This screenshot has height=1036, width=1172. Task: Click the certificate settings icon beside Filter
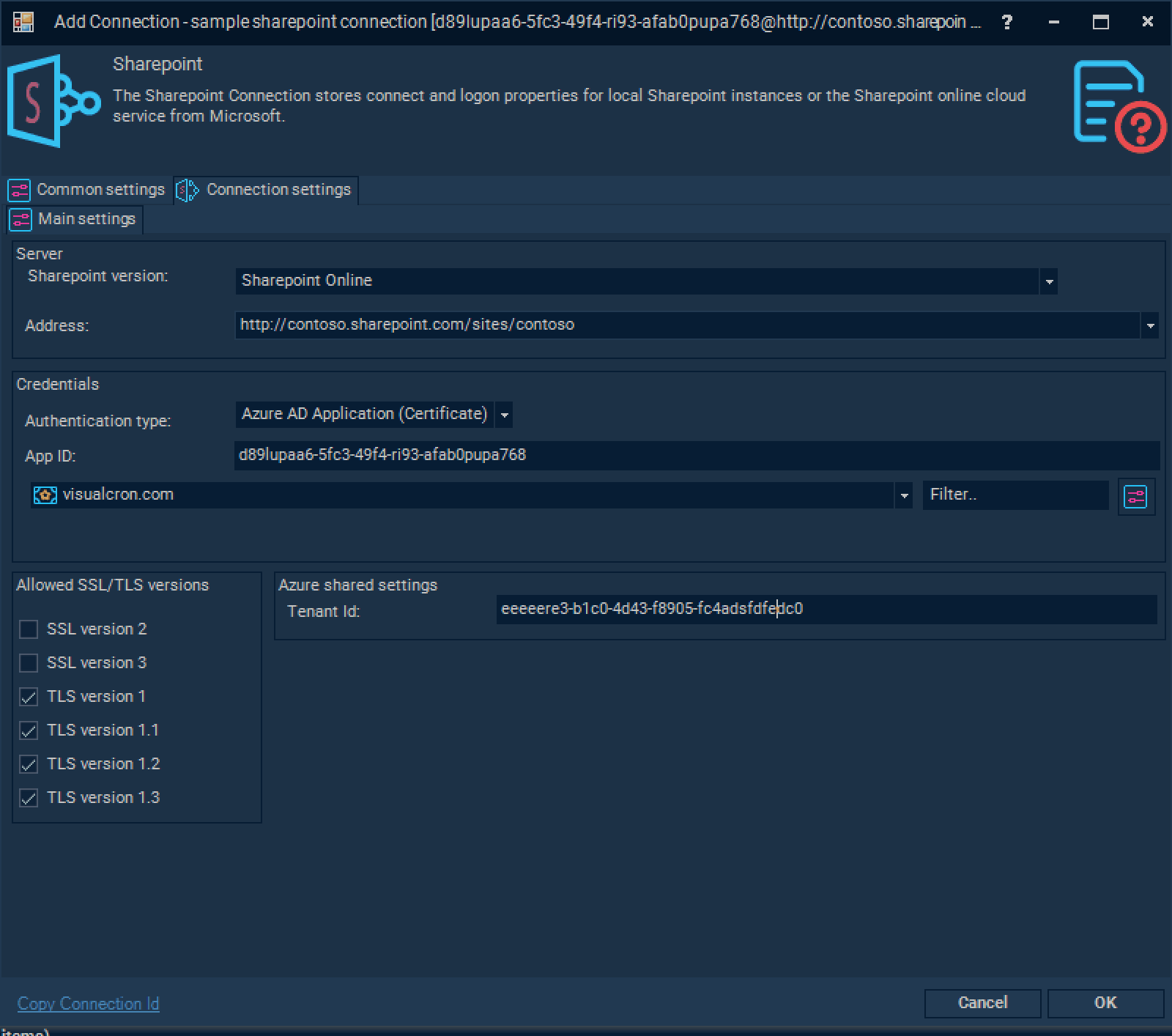click(x=1135, y=497)
